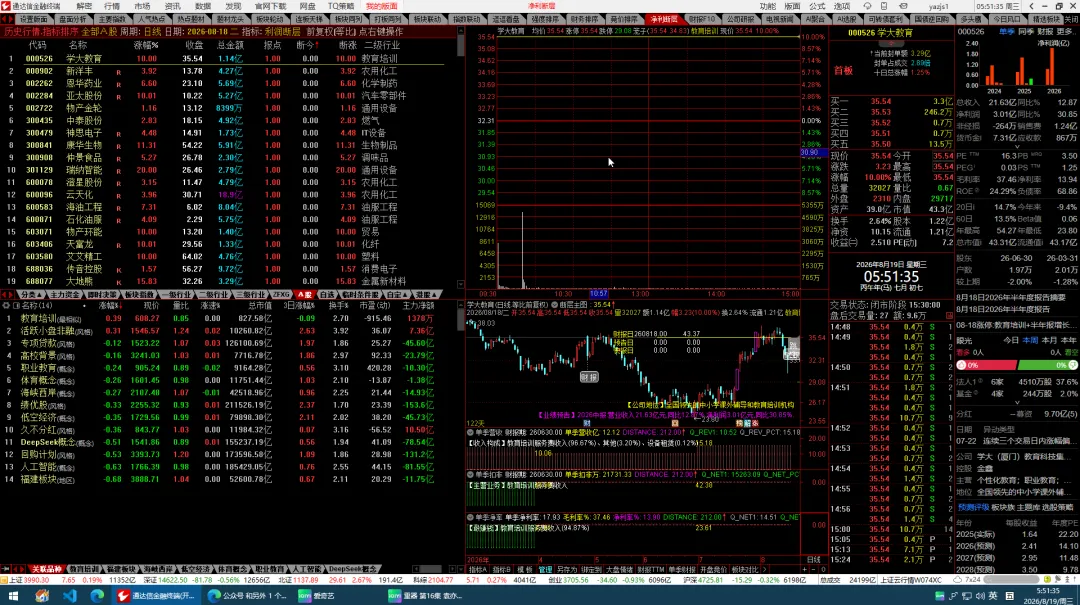This screenshot has width=1080, height=605.
Task: Expand the chevron under 基金 holdings row
Action: pyautogui.click(x=1017, y=403)
